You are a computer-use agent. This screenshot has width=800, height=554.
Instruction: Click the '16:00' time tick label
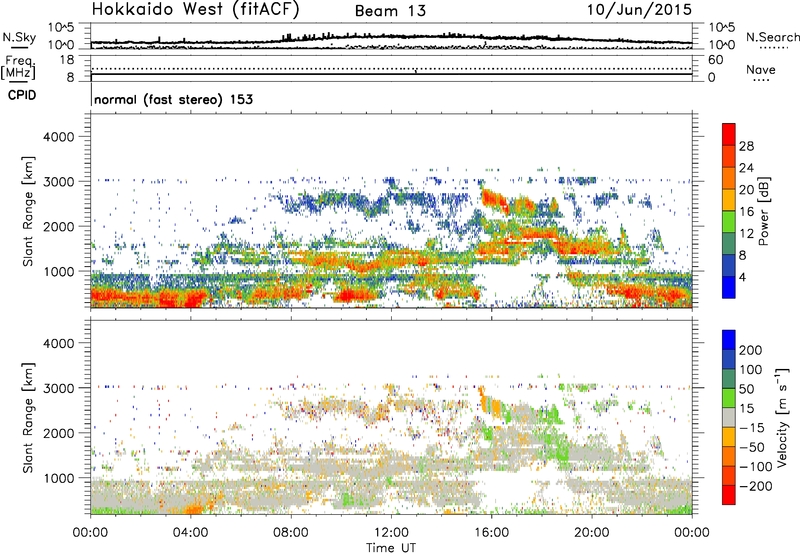tap(491, 533)
